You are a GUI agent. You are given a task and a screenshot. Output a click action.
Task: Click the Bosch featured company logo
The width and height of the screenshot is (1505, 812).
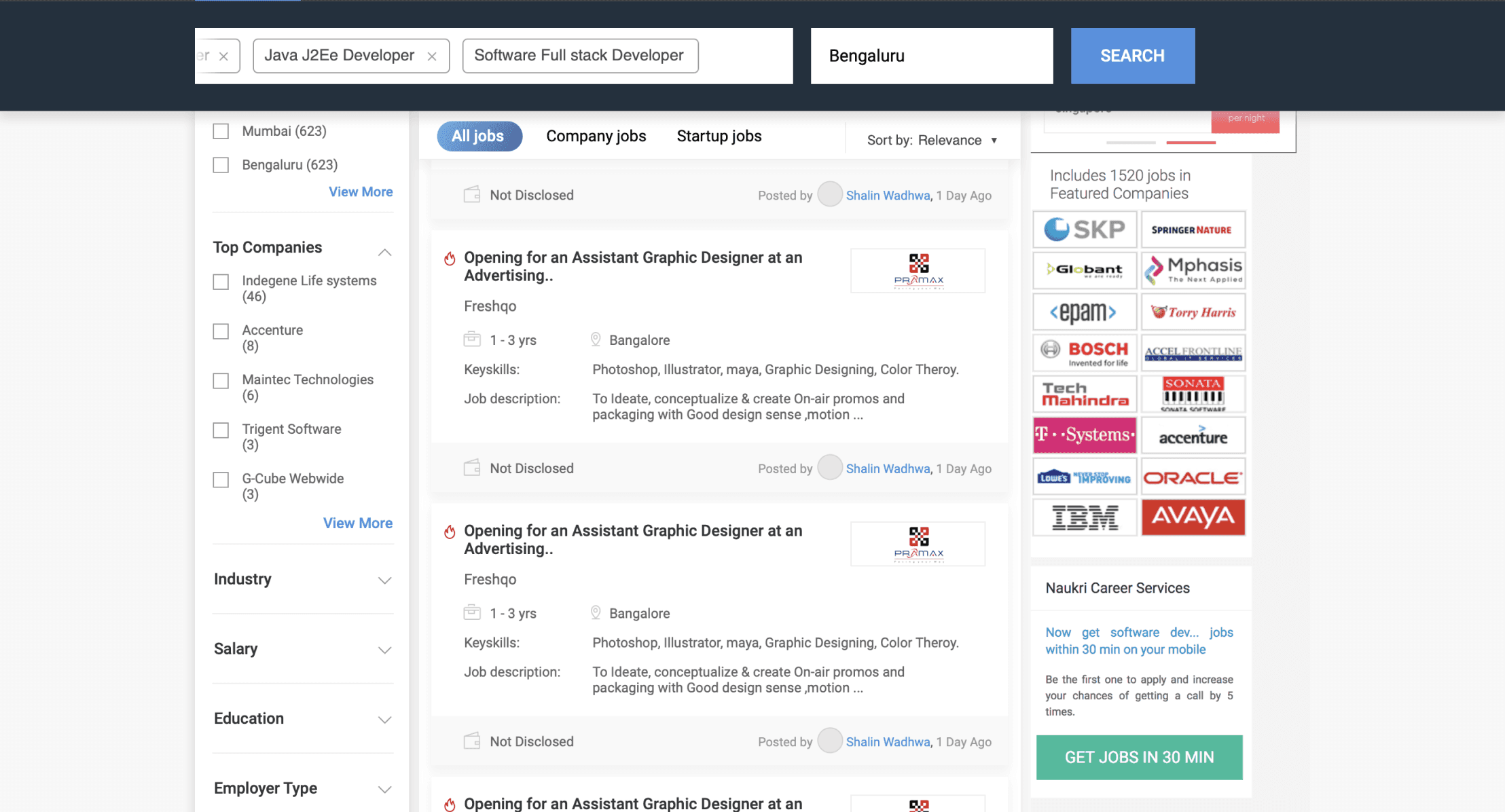[x=1085, y=352]
